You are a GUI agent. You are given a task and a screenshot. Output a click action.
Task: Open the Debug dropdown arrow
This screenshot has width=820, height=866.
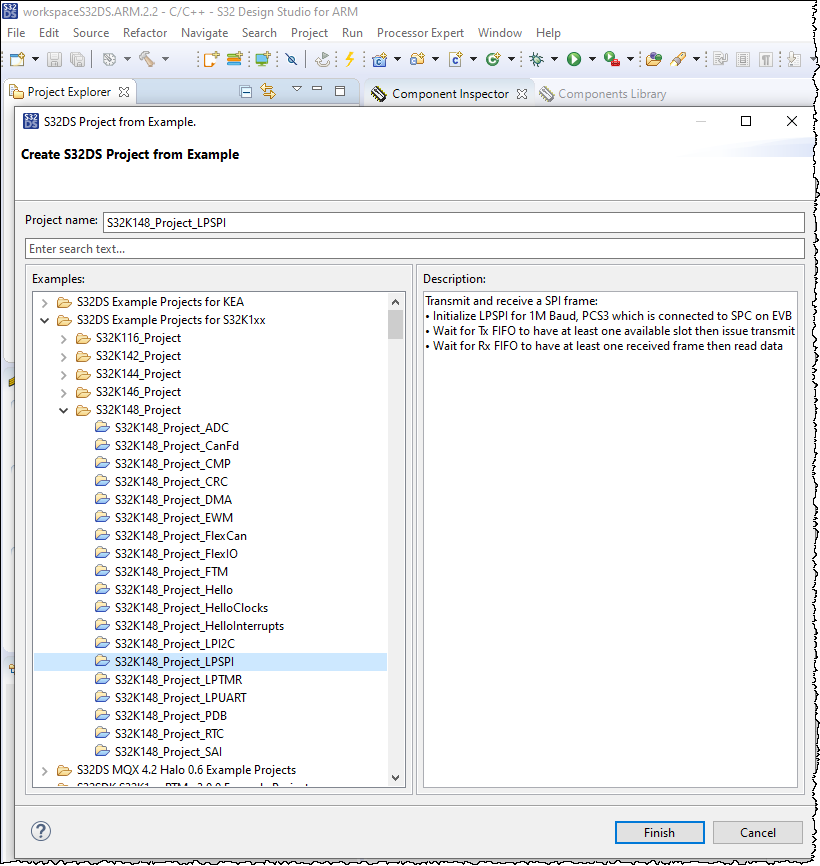(554, 59)
